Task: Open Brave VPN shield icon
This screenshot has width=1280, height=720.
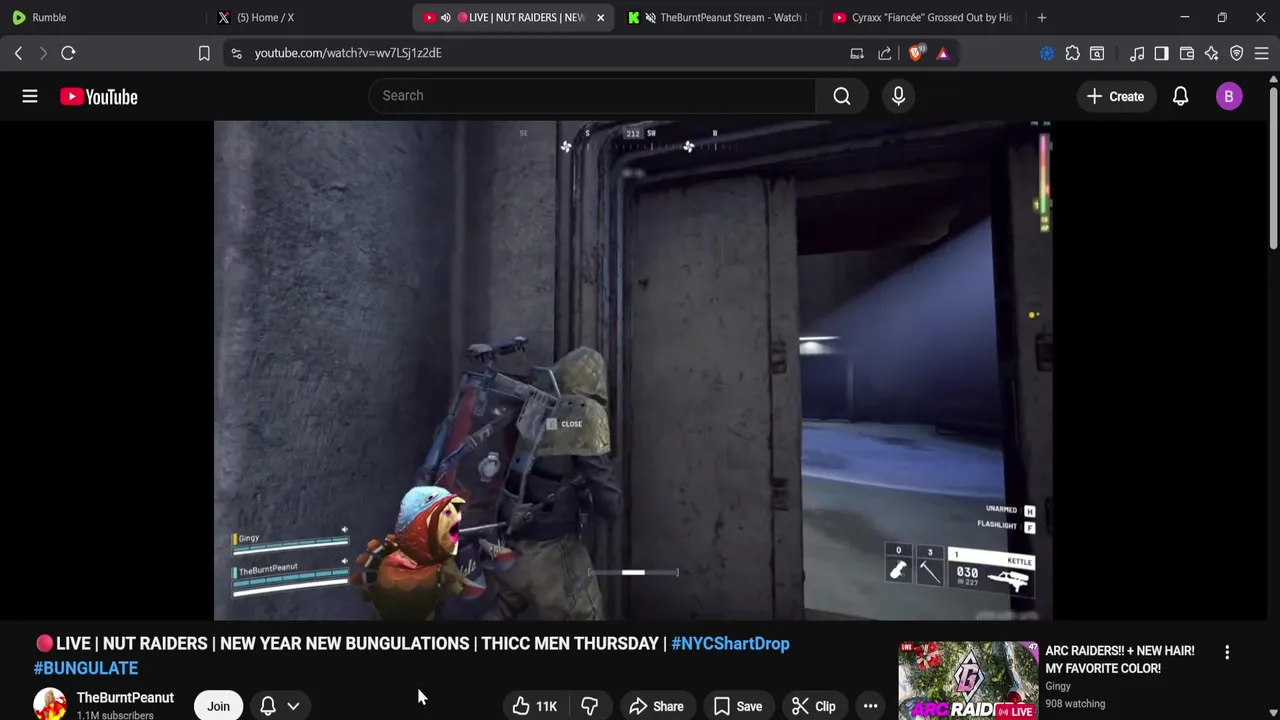Action: pyautogui.click(x=1237, y=53)
